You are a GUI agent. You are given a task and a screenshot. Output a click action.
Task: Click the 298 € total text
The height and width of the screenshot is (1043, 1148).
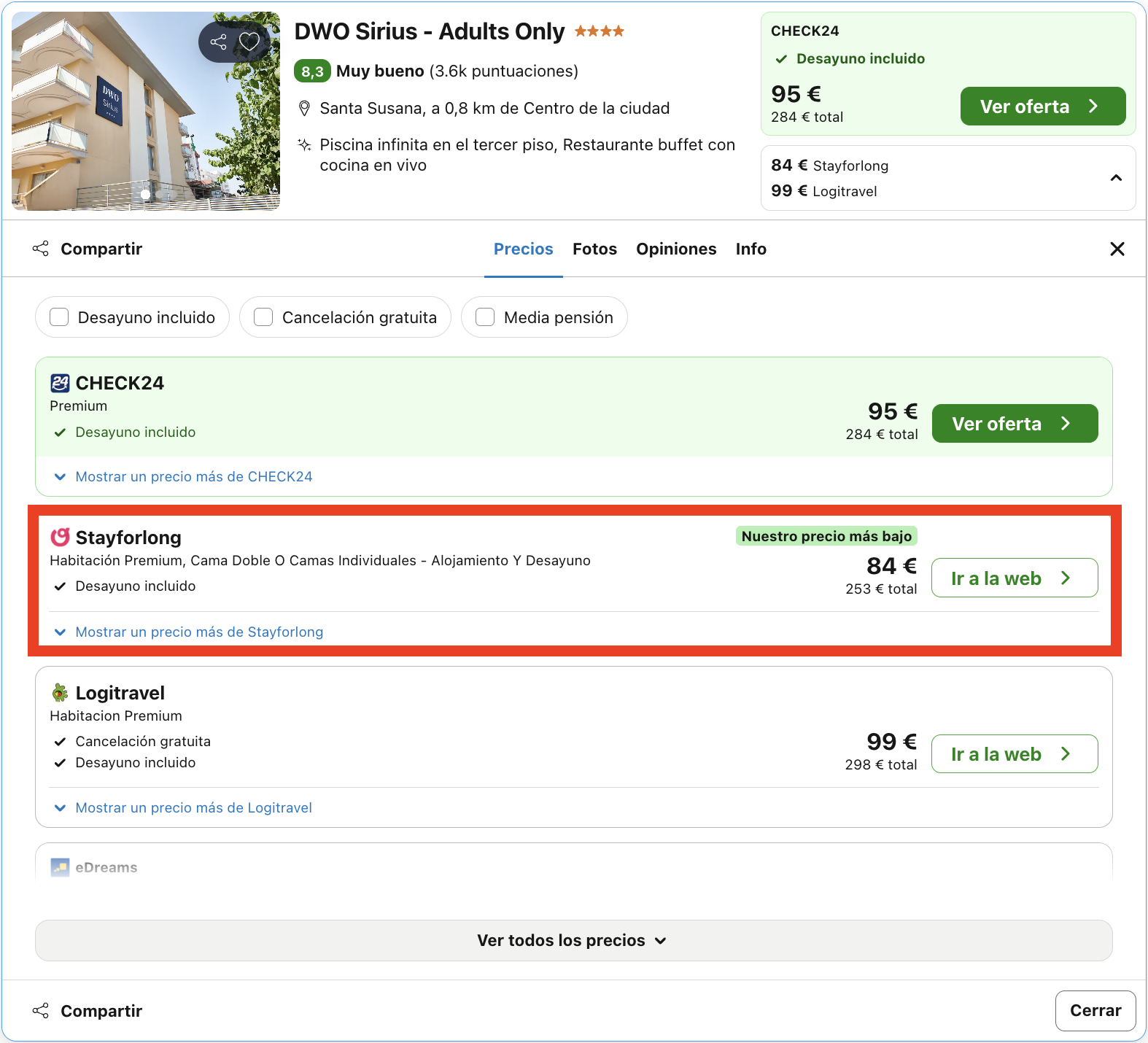[x=881, y=764]
